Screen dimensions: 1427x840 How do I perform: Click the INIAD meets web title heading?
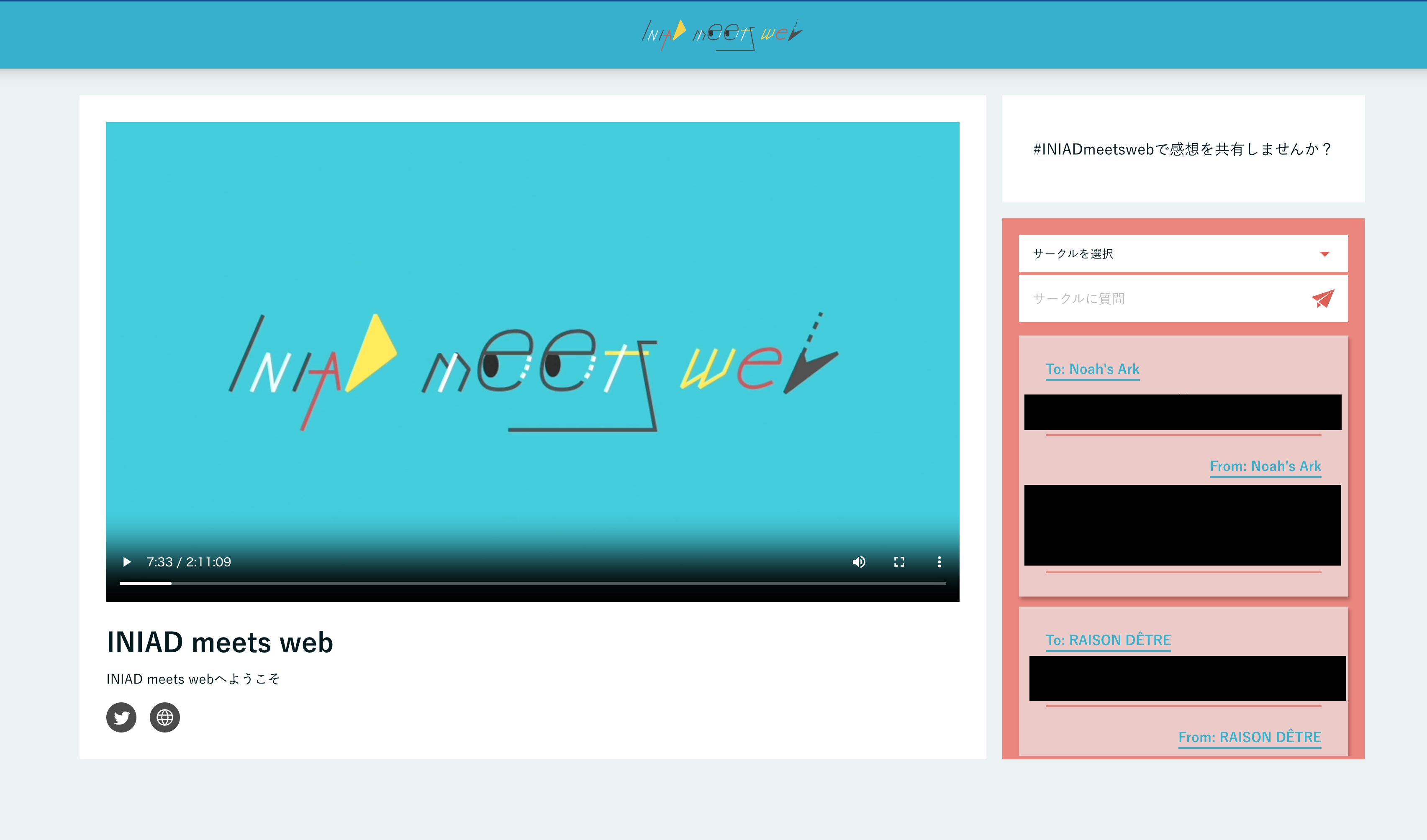pos(220,643)
